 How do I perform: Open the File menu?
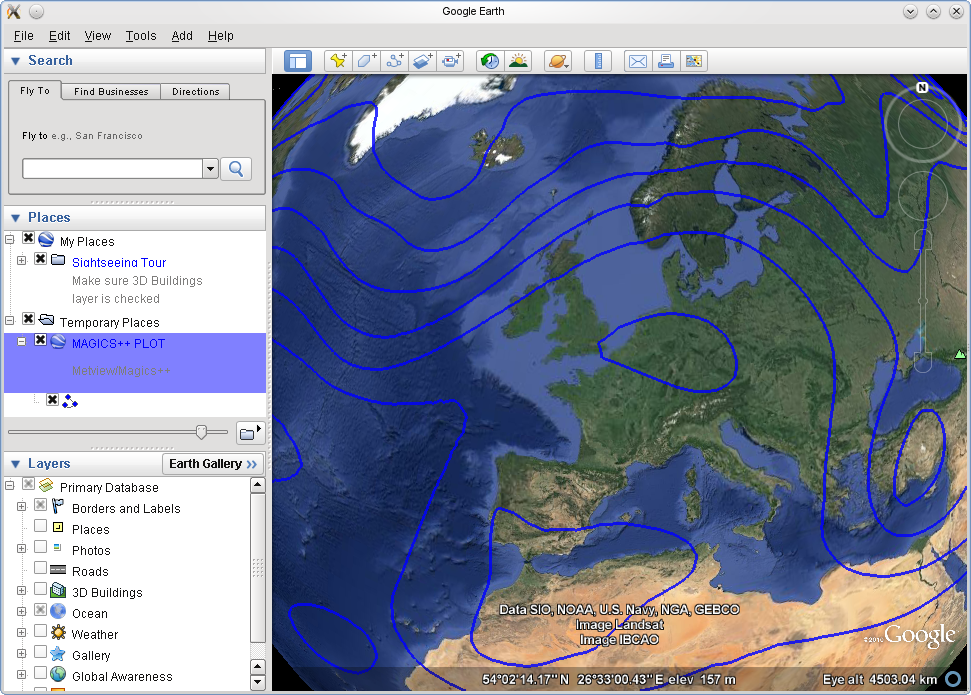click(x=24, y=36)
